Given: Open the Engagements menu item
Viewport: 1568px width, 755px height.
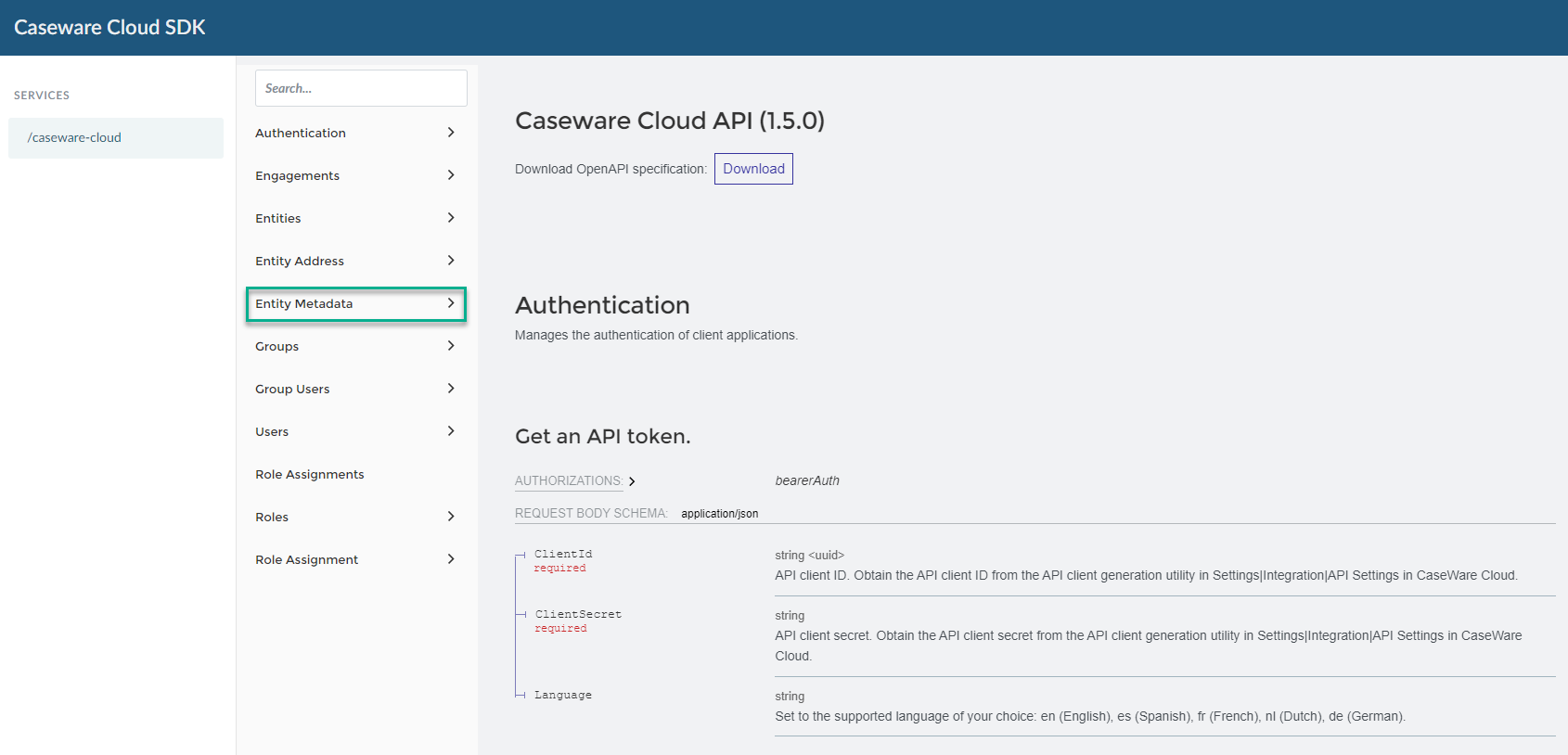Looking at the screenshot, I should click(x=297, y=176).
